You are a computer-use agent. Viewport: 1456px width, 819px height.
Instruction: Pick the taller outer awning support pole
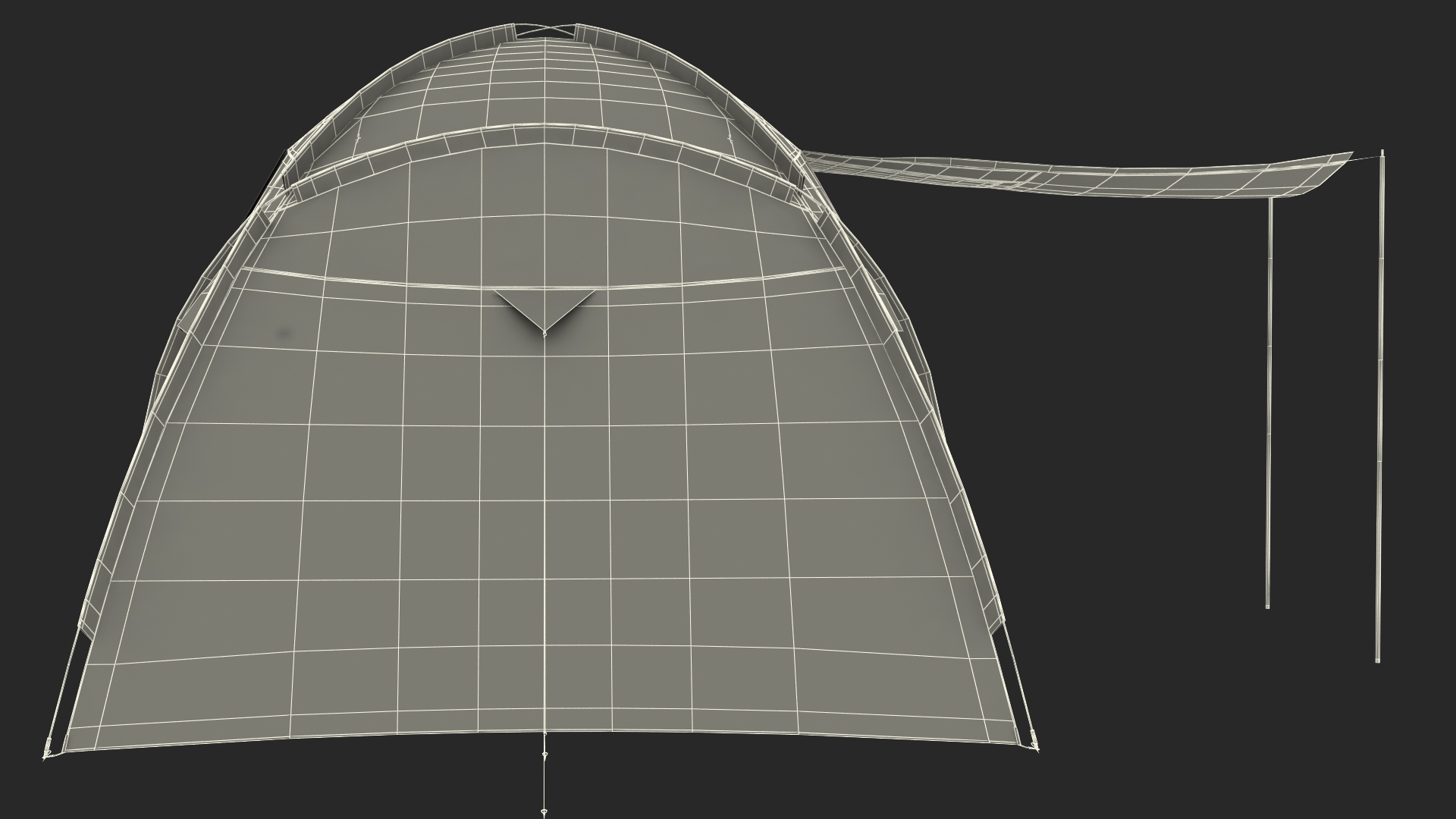[1380, 406]
